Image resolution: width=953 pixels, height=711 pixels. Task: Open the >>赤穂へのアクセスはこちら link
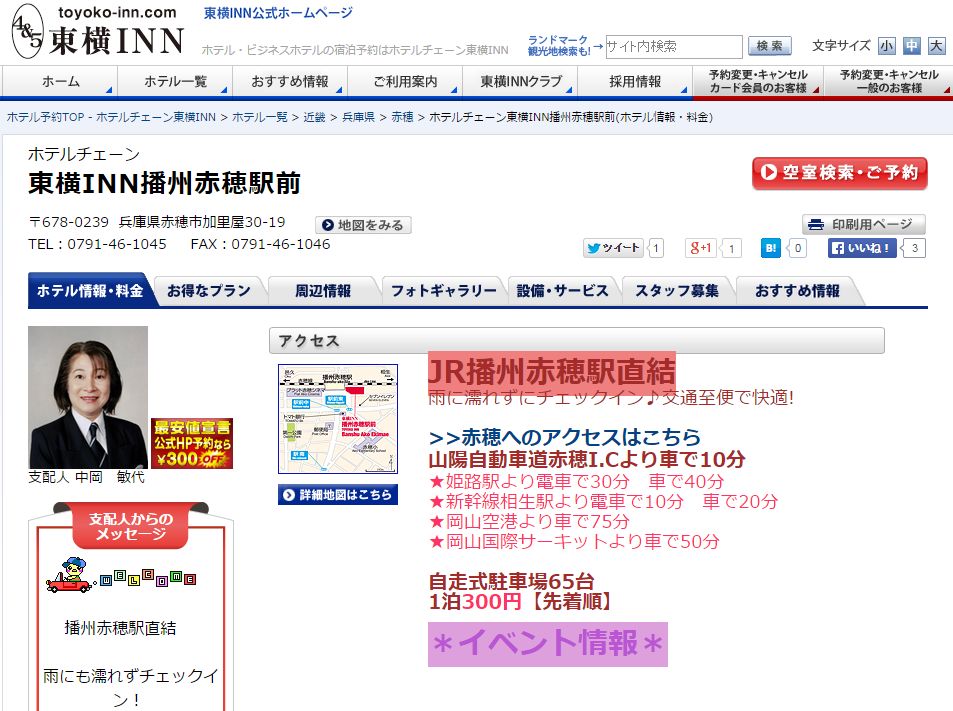(565, 437)
